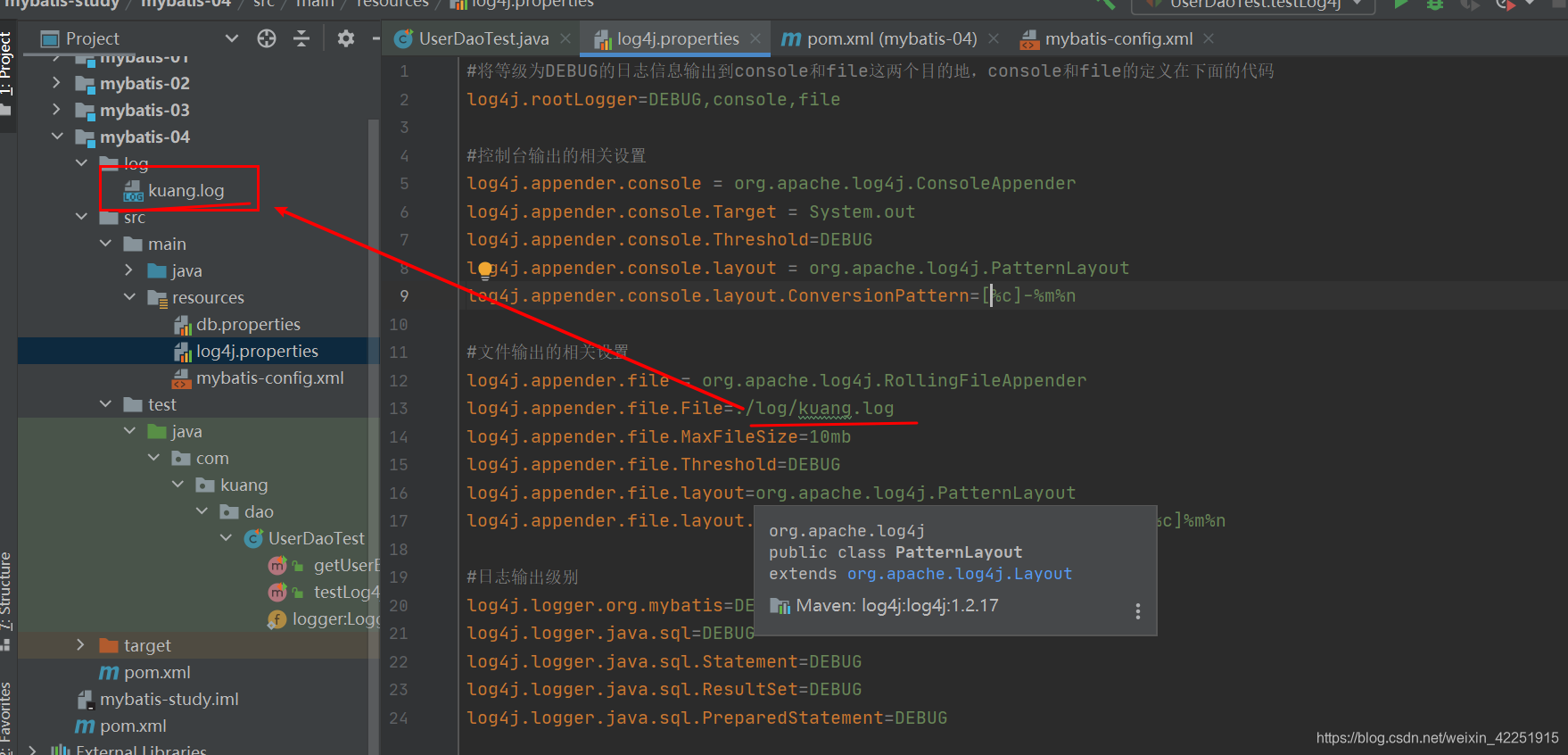Collapse the test folder
1568x755 pixels.
coord(105,404)
